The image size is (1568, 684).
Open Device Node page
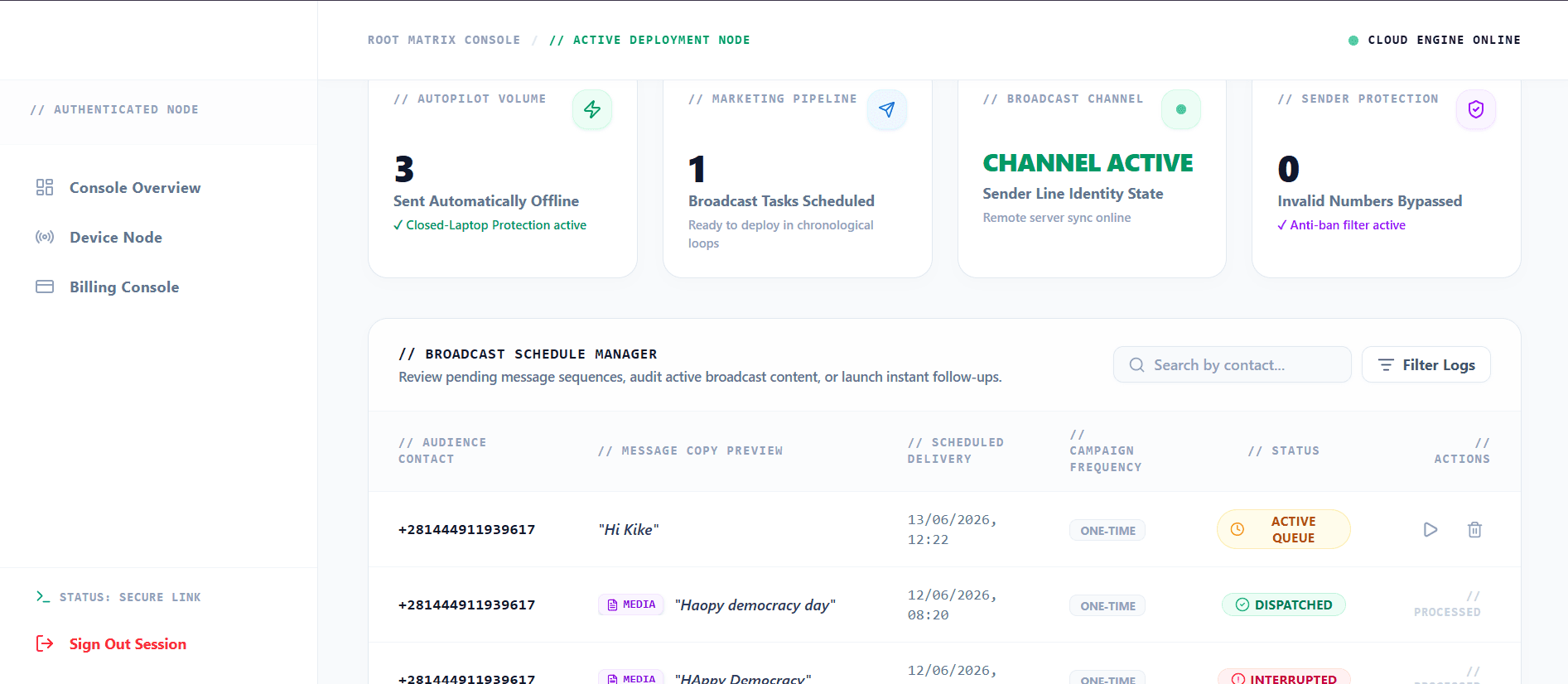116,238
